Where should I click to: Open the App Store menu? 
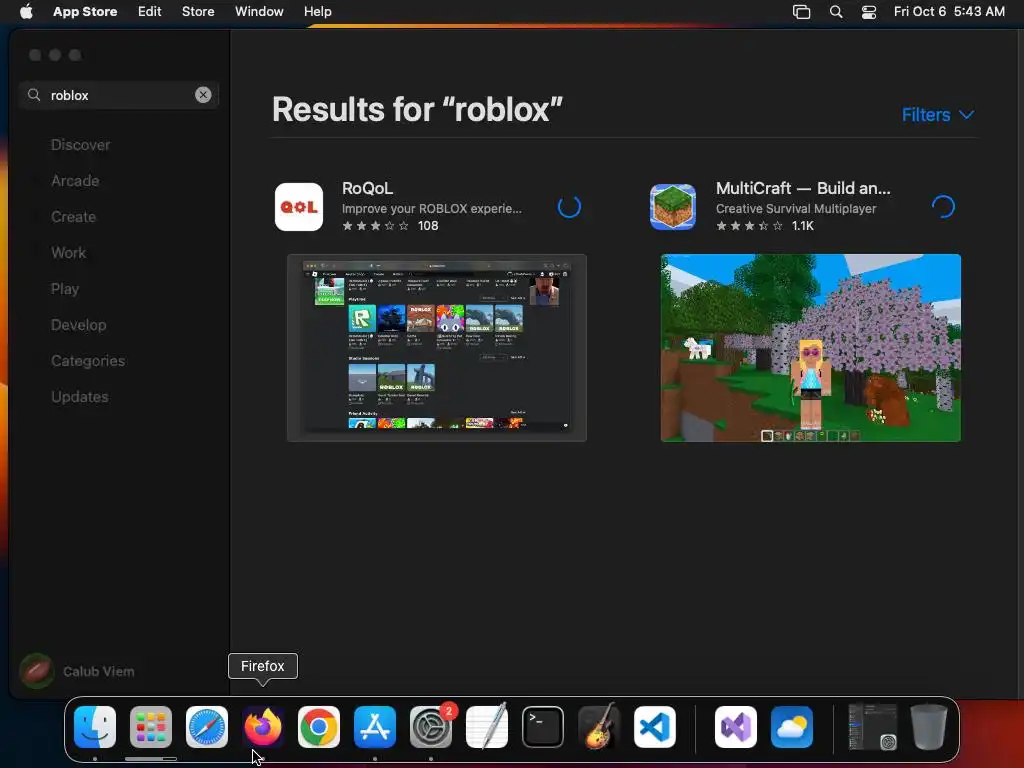tap(85, 12)
